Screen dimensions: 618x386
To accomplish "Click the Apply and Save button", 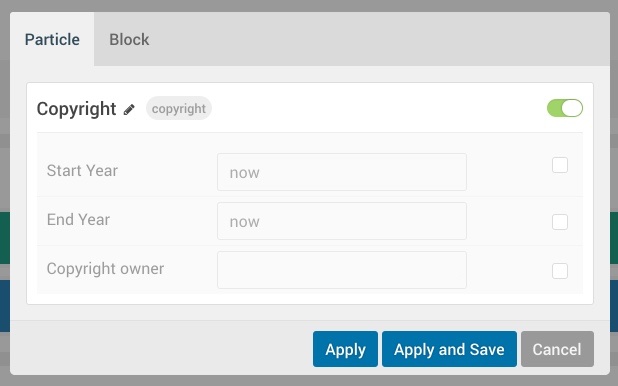I will coord(449,349).
